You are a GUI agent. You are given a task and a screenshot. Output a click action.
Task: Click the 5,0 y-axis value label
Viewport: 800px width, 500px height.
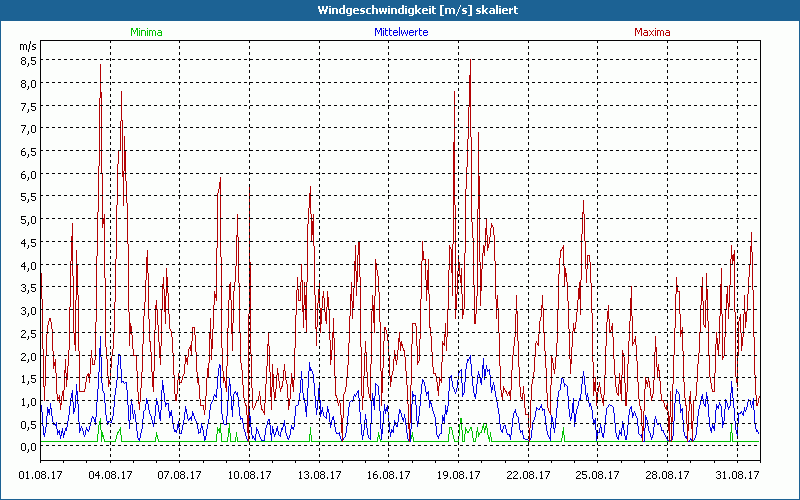pyautogui.click(x=28, y=219)
